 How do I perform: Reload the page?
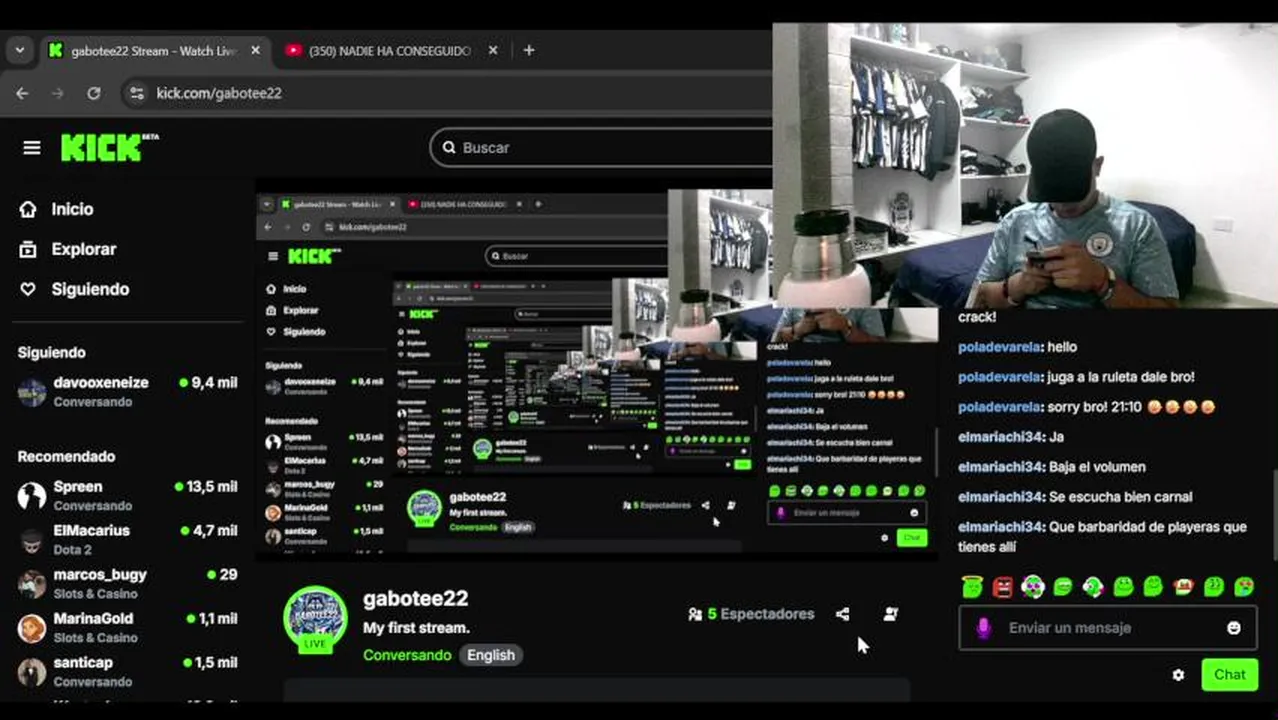[94, 93]
